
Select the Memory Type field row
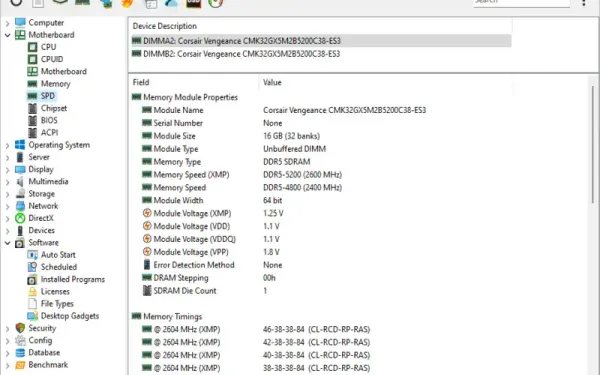pos(321,162)
